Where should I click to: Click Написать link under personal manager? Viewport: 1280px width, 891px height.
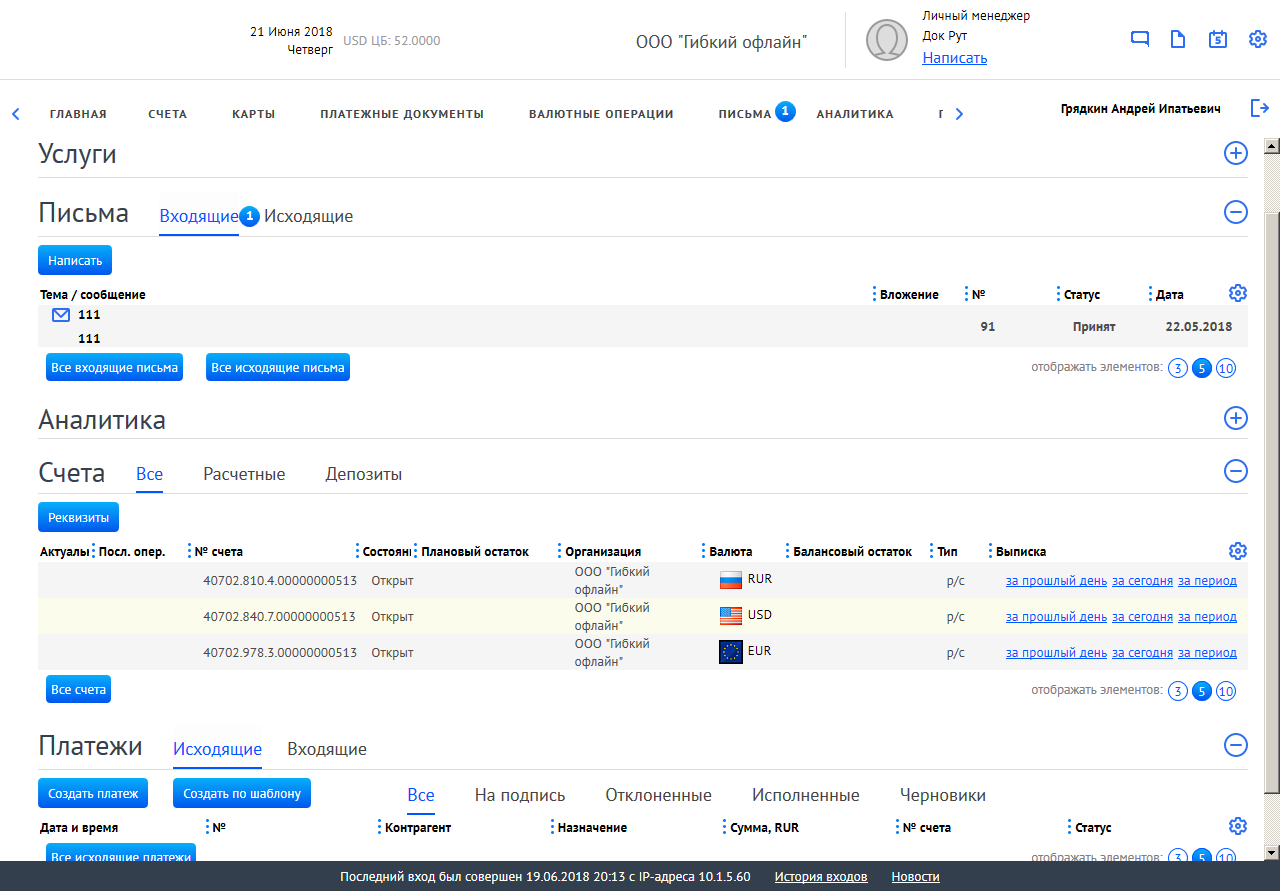point(955,58)
